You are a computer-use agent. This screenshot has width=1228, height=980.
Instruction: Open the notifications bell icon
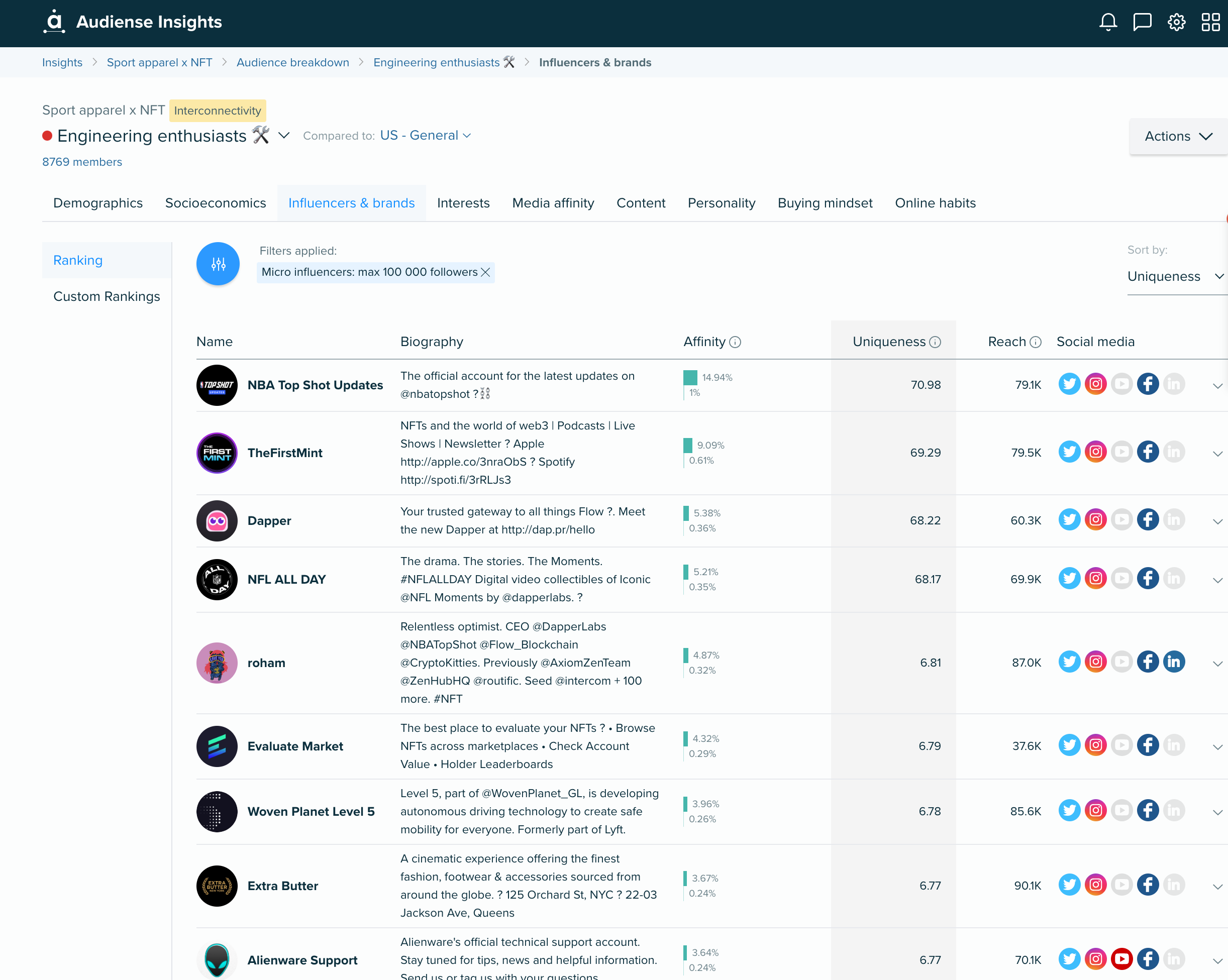pos(1107,22)
